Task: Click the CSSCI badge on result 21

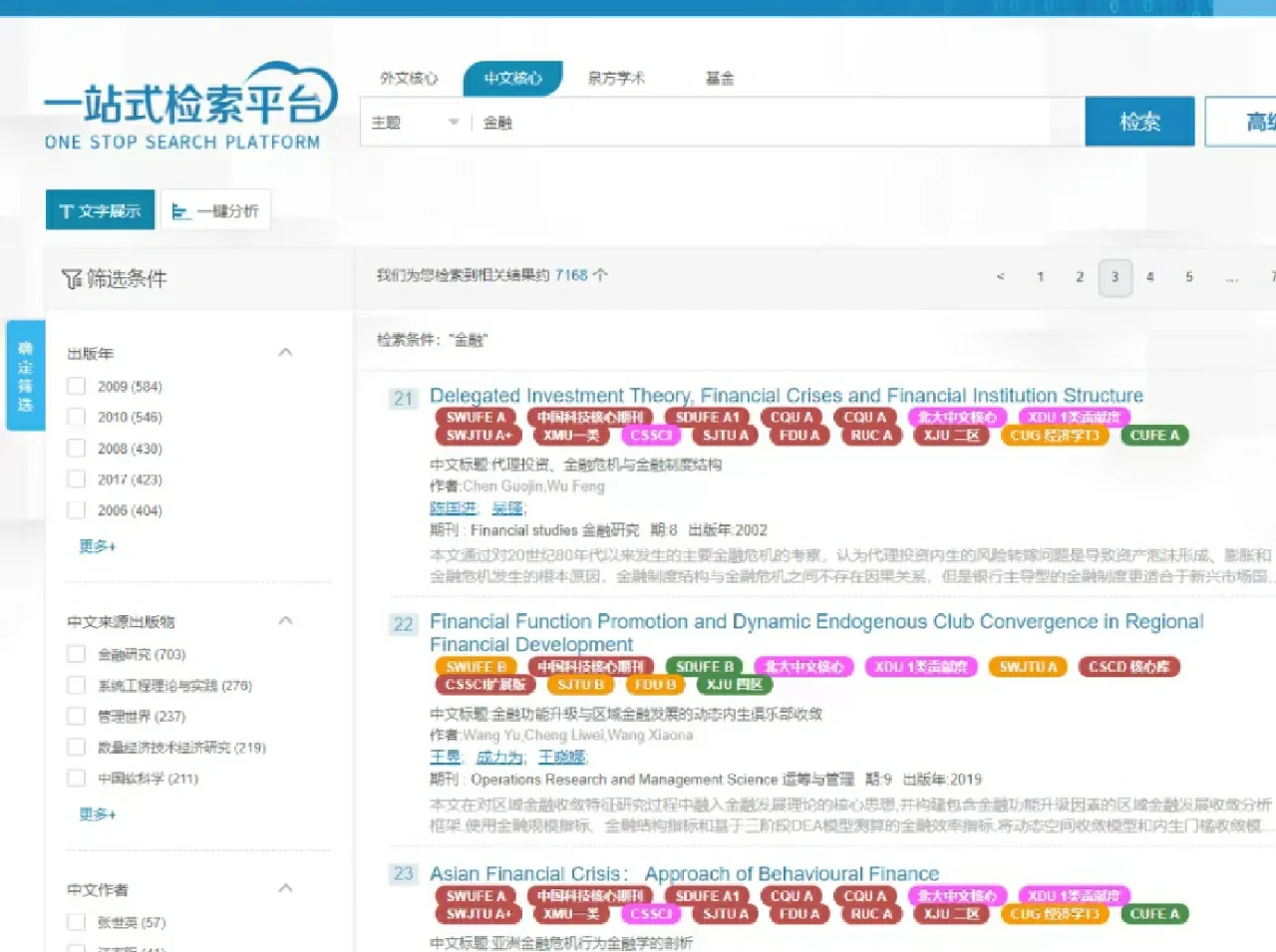Action: 650,435
